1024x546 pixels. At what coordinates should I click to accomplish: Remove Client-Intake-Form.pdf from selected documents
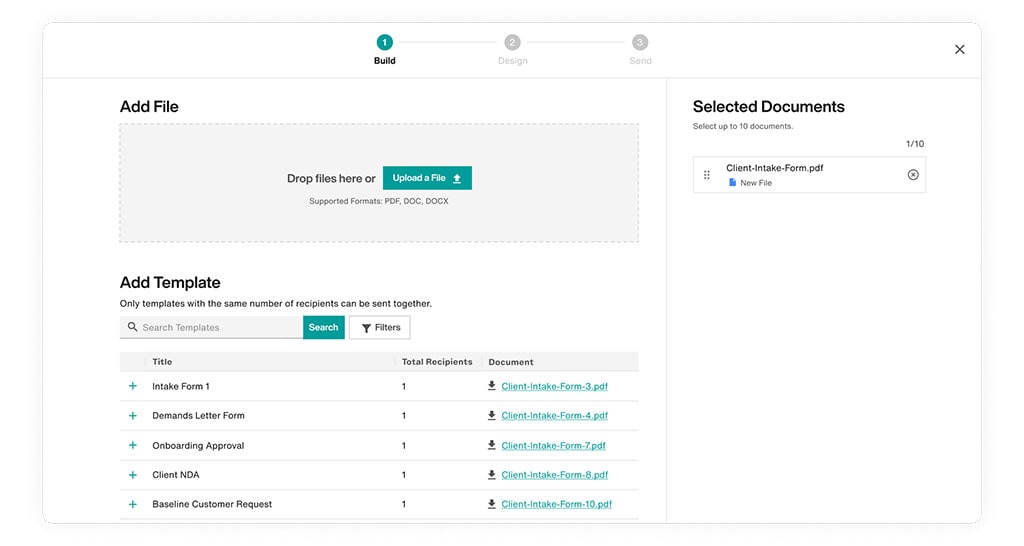(x=912, y=175)
